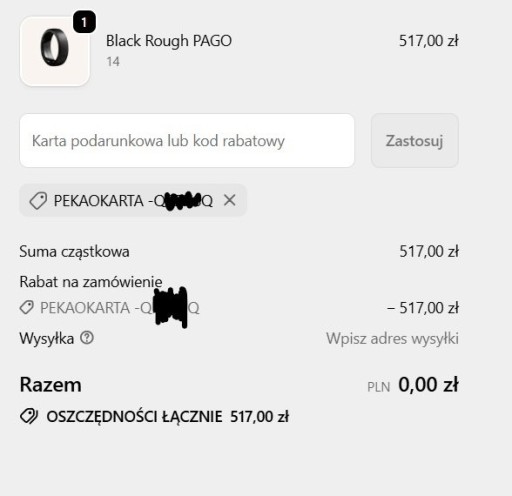Focus the gift card or discount code field

(187, 140)
